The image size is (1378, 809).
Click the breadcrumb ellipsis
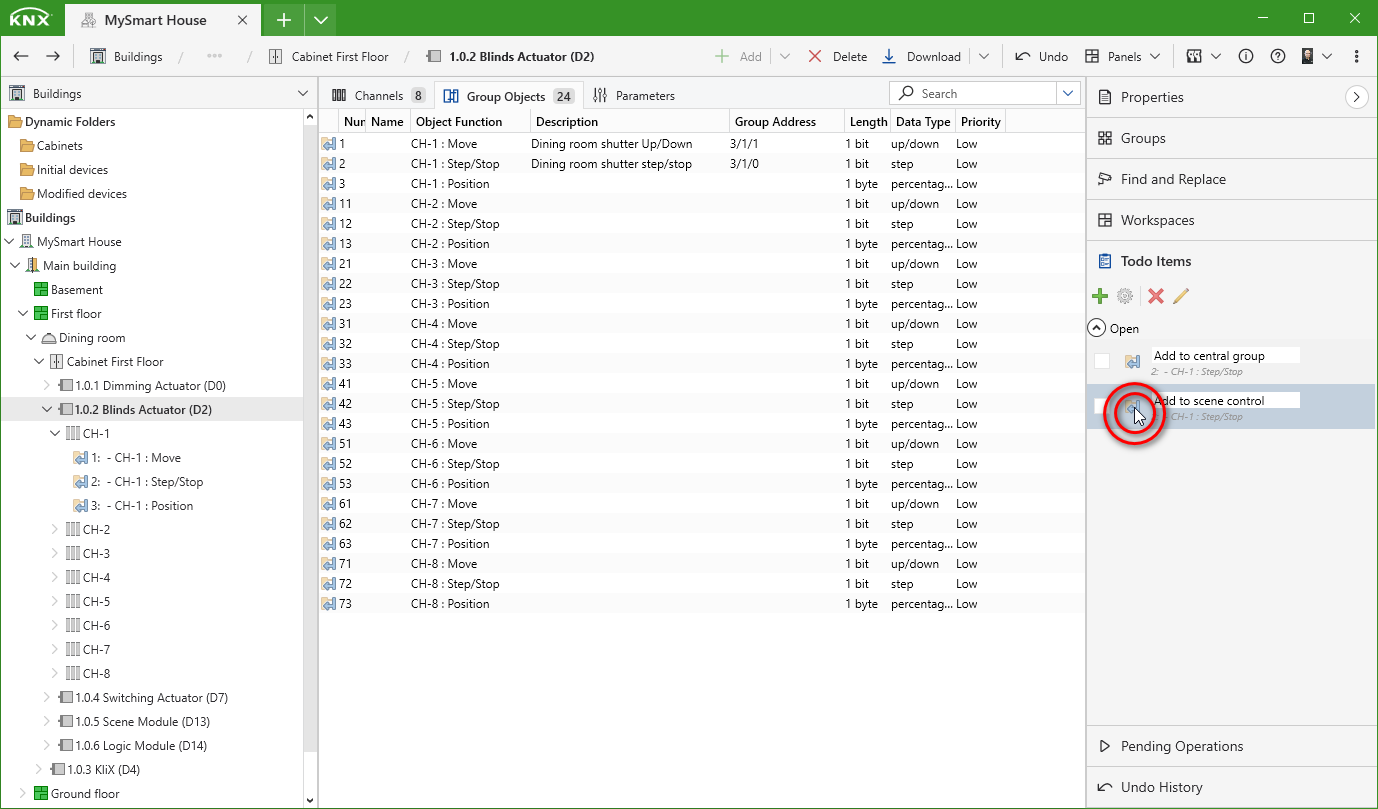coord(214,57)
